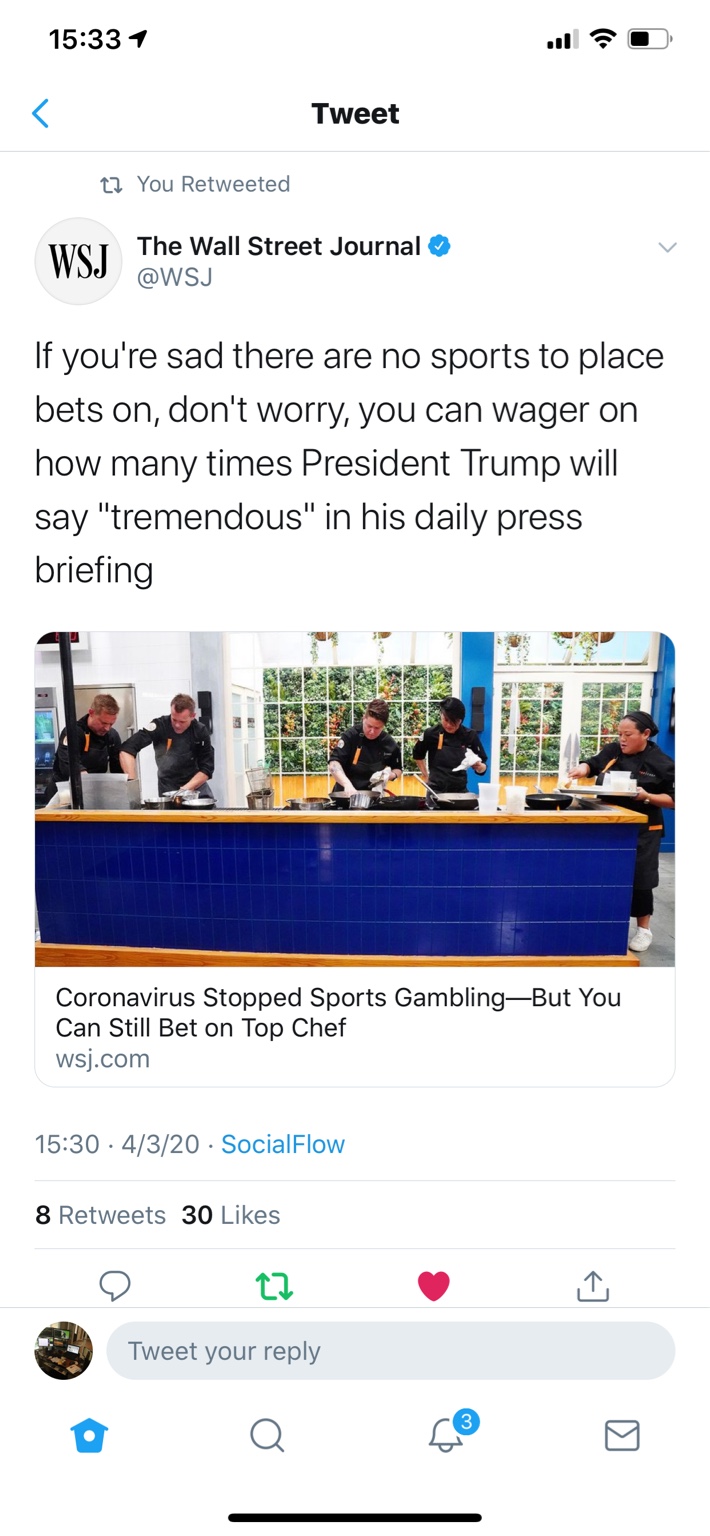Unlike tweet via red heart icon
The image size is (710, 1536).
coord(433,1286)
